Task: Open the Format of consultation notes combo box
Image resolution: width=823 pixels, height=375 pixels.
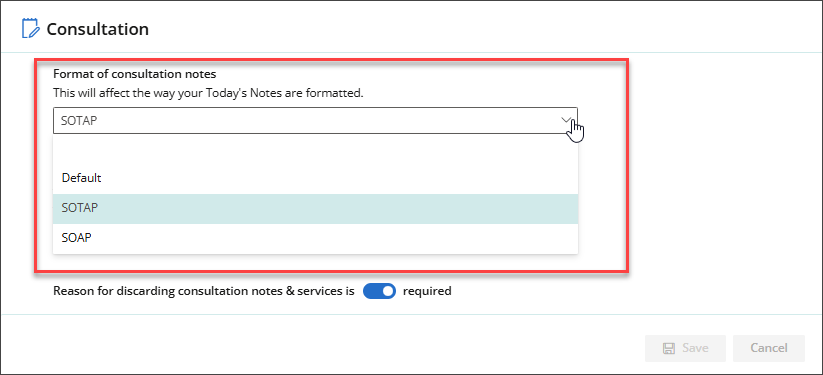Action: [x=315, y=121]
